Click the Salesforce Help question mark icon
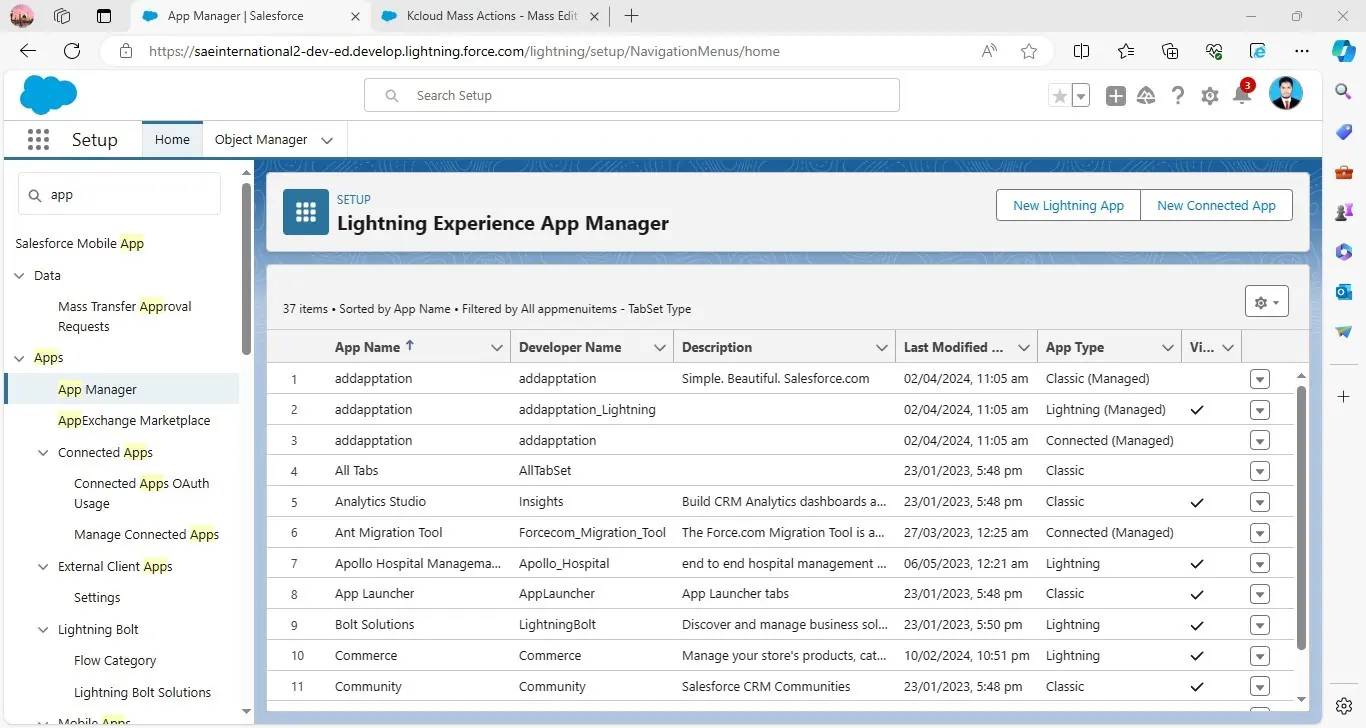 [x=1178, y=96]
